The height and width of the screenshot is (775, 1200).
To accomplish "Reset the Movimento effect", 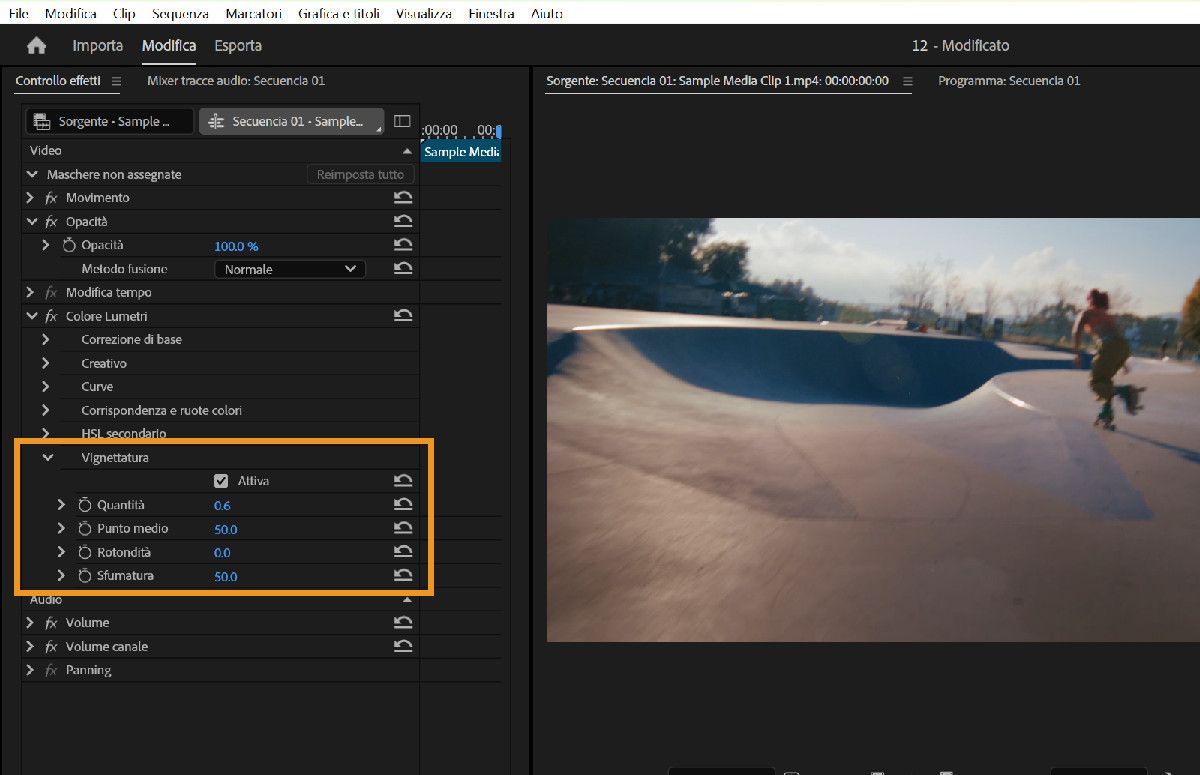I will (403, 198).
